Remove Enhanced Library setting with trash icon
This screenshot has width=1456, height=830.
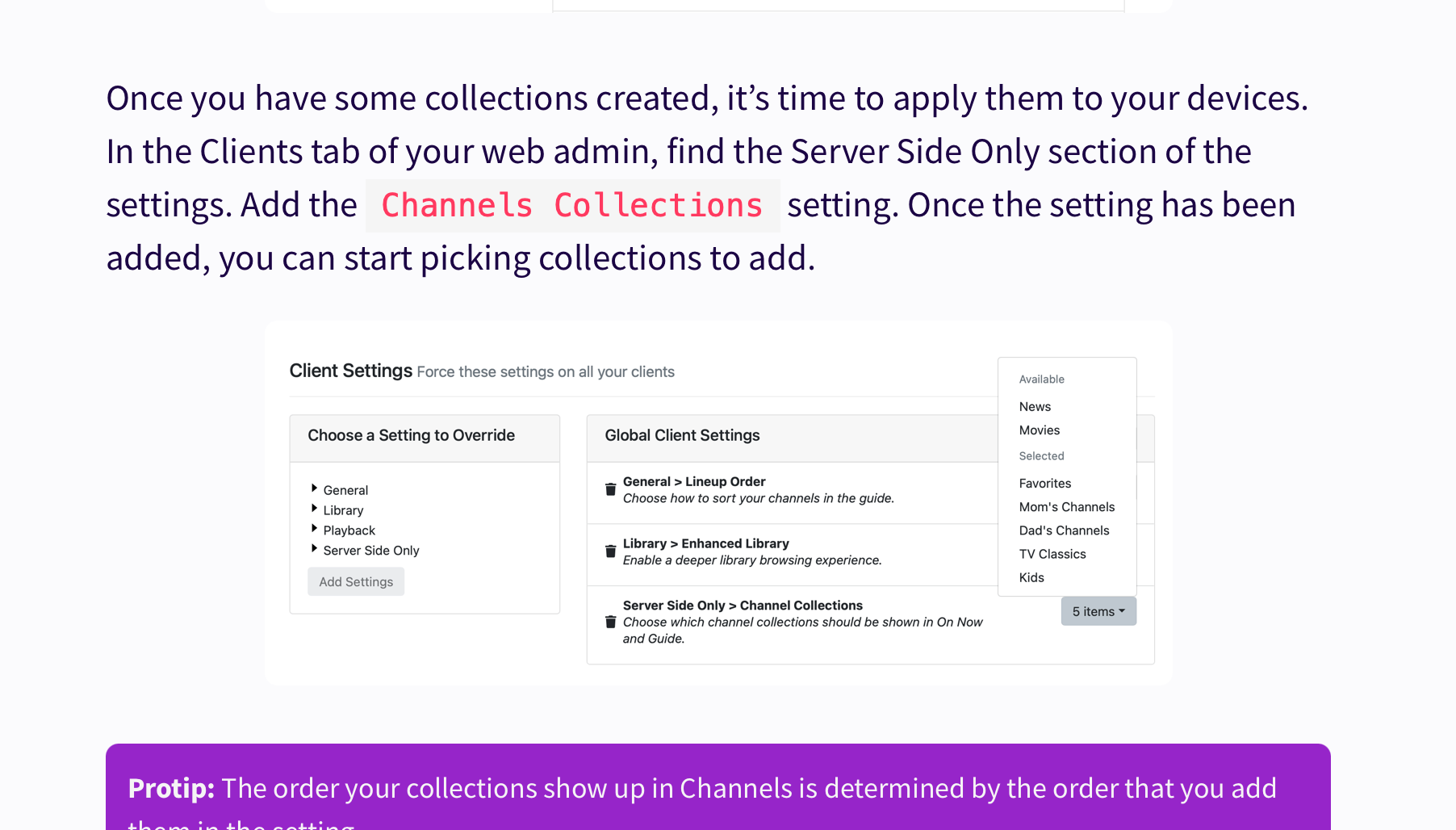point(611,551)
